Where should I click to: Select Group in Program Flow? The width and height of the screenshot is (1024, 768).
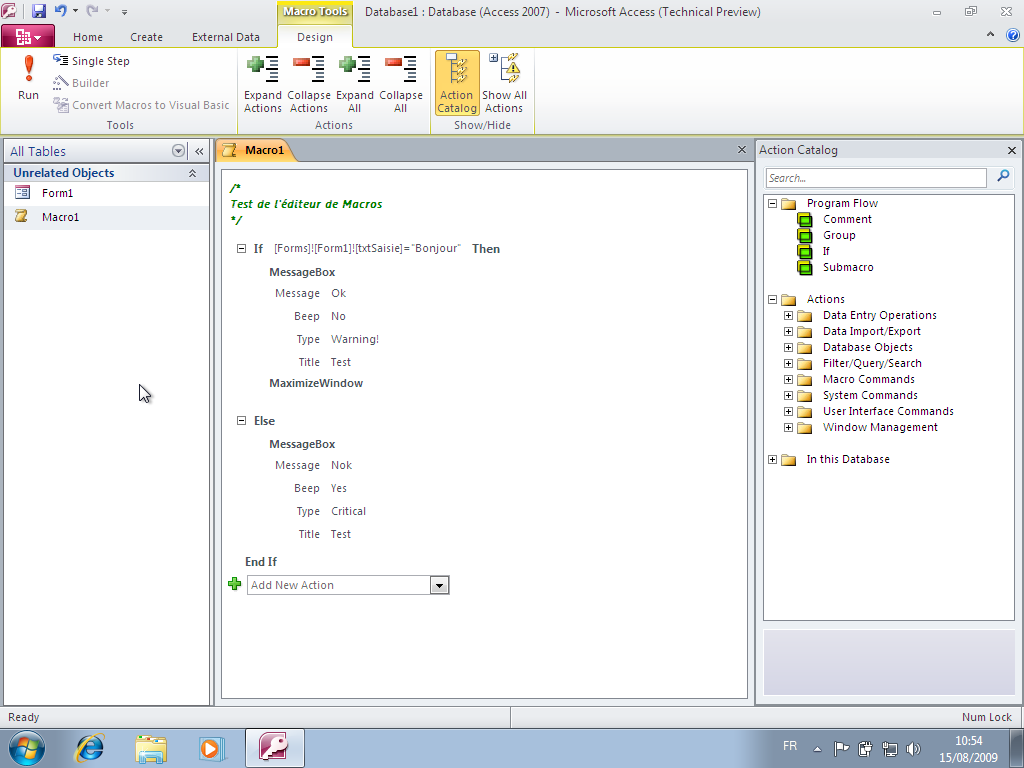tap(839, 235)
